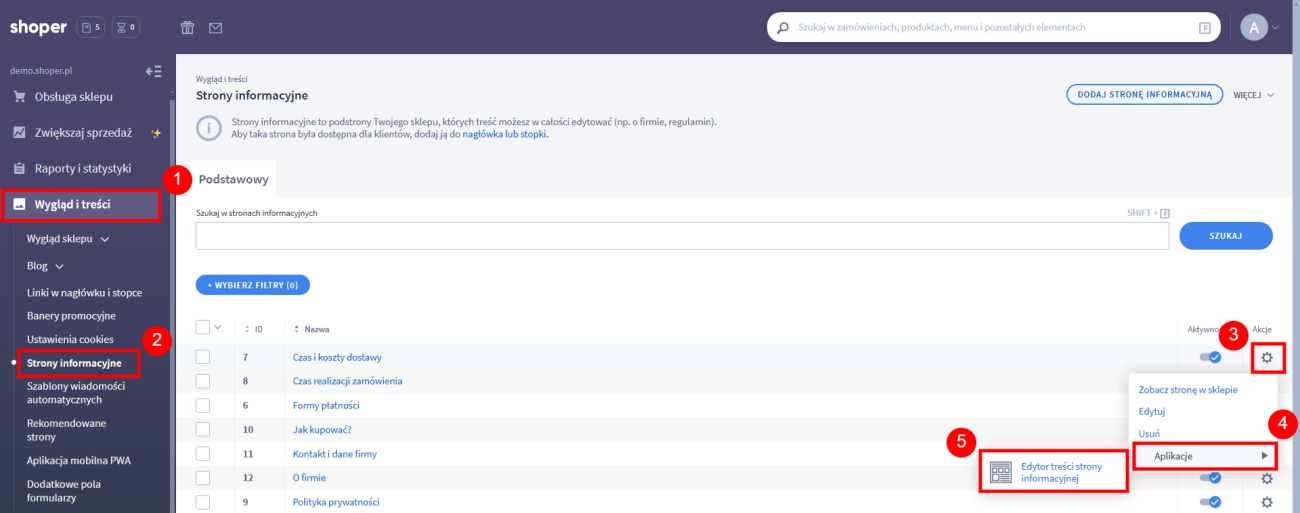
Task: Open the WIĘCEJ dropdown
Action: click(x=1253, y=95)
